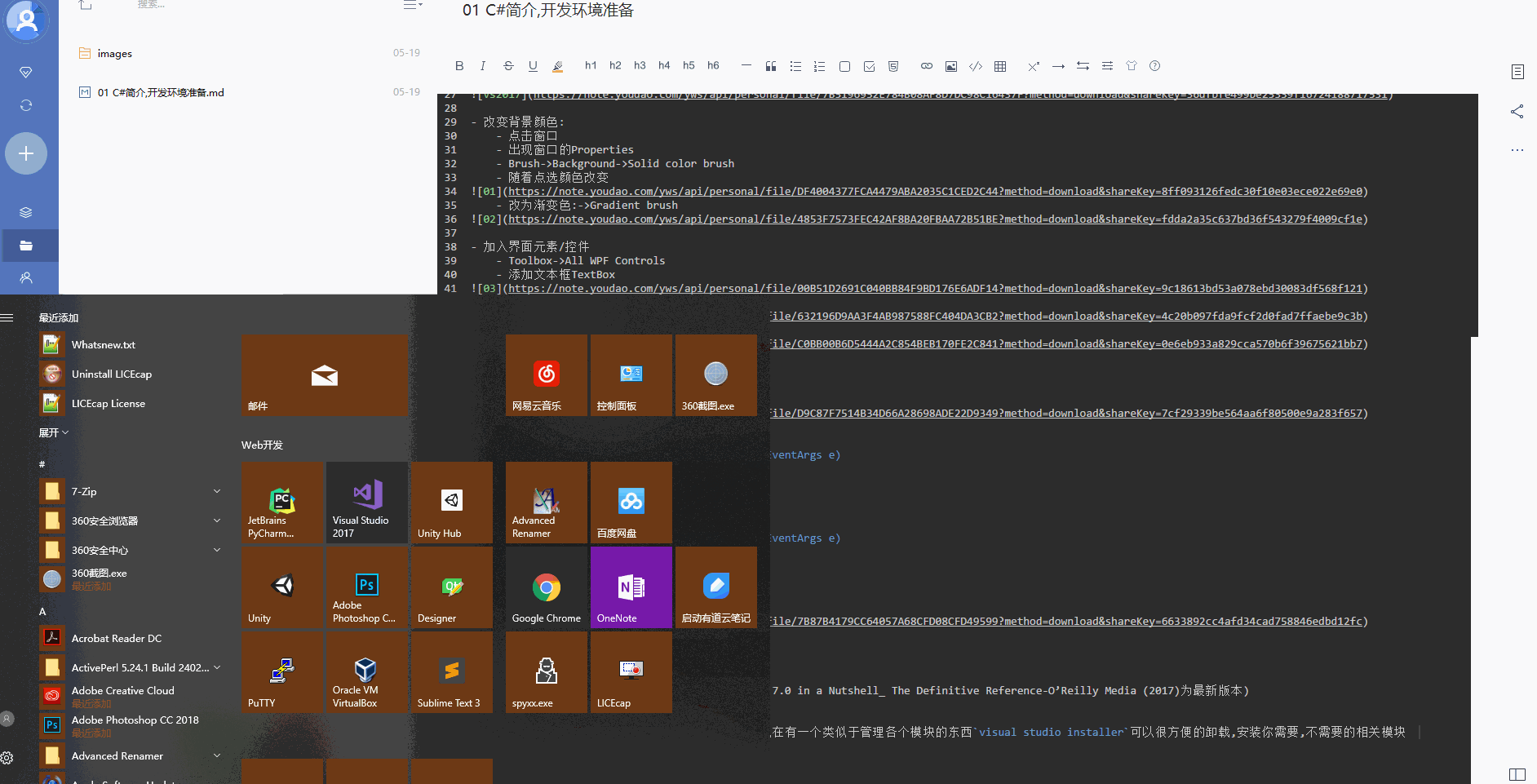Insert an unchecked task box
1537x784 pixels.
844,66
